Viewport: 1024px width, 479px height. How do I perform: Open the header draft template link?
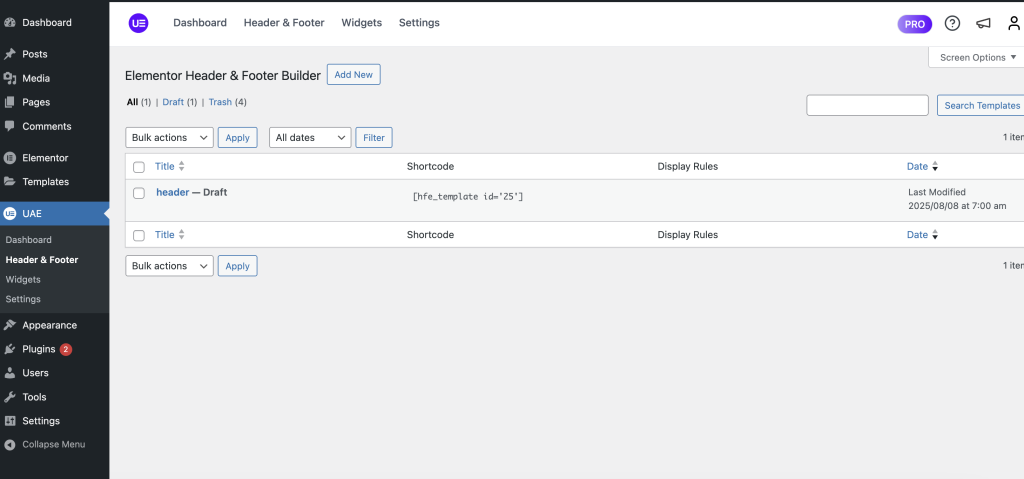[172, 192]
